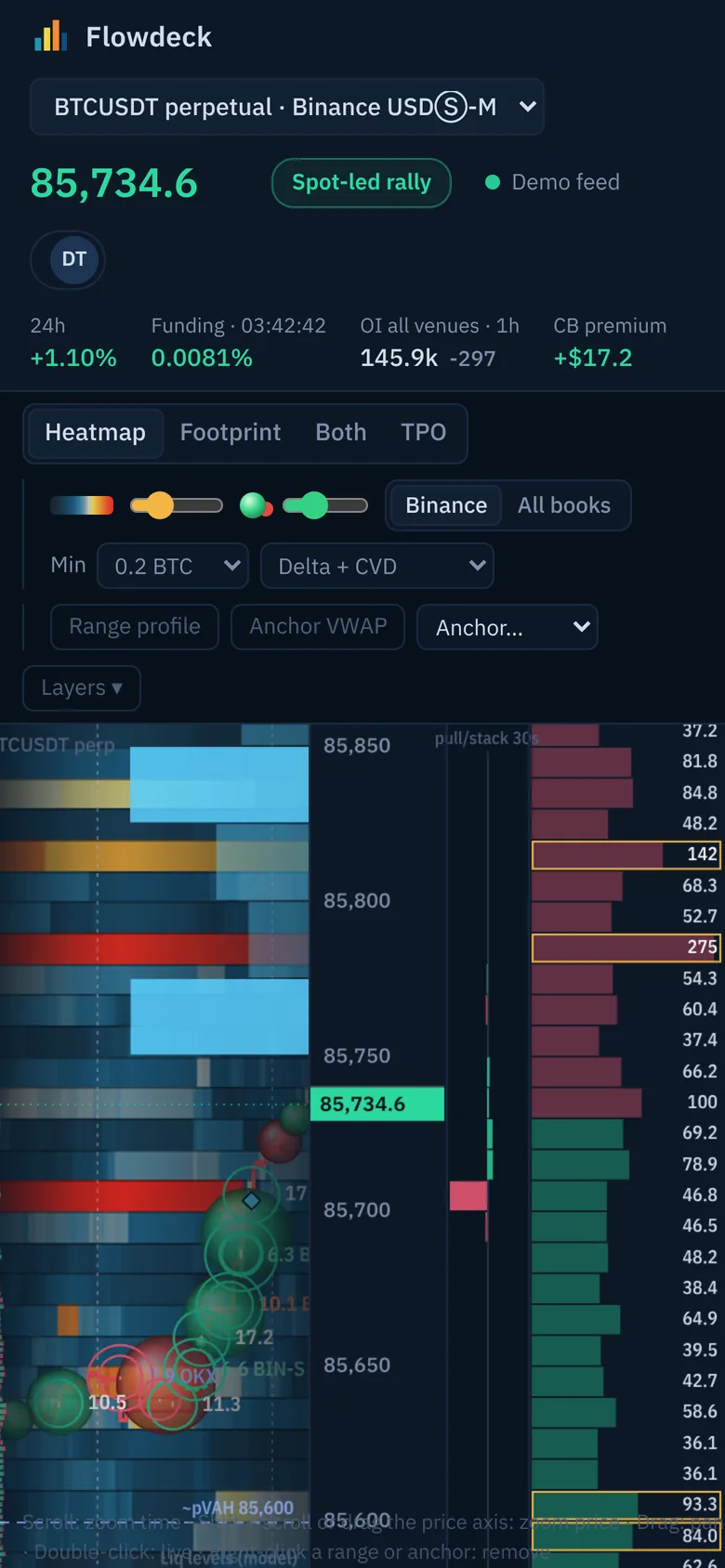The image size is (725, 1568).
Task: Click the 85,800 price axis label
Action: coord(357,900)
